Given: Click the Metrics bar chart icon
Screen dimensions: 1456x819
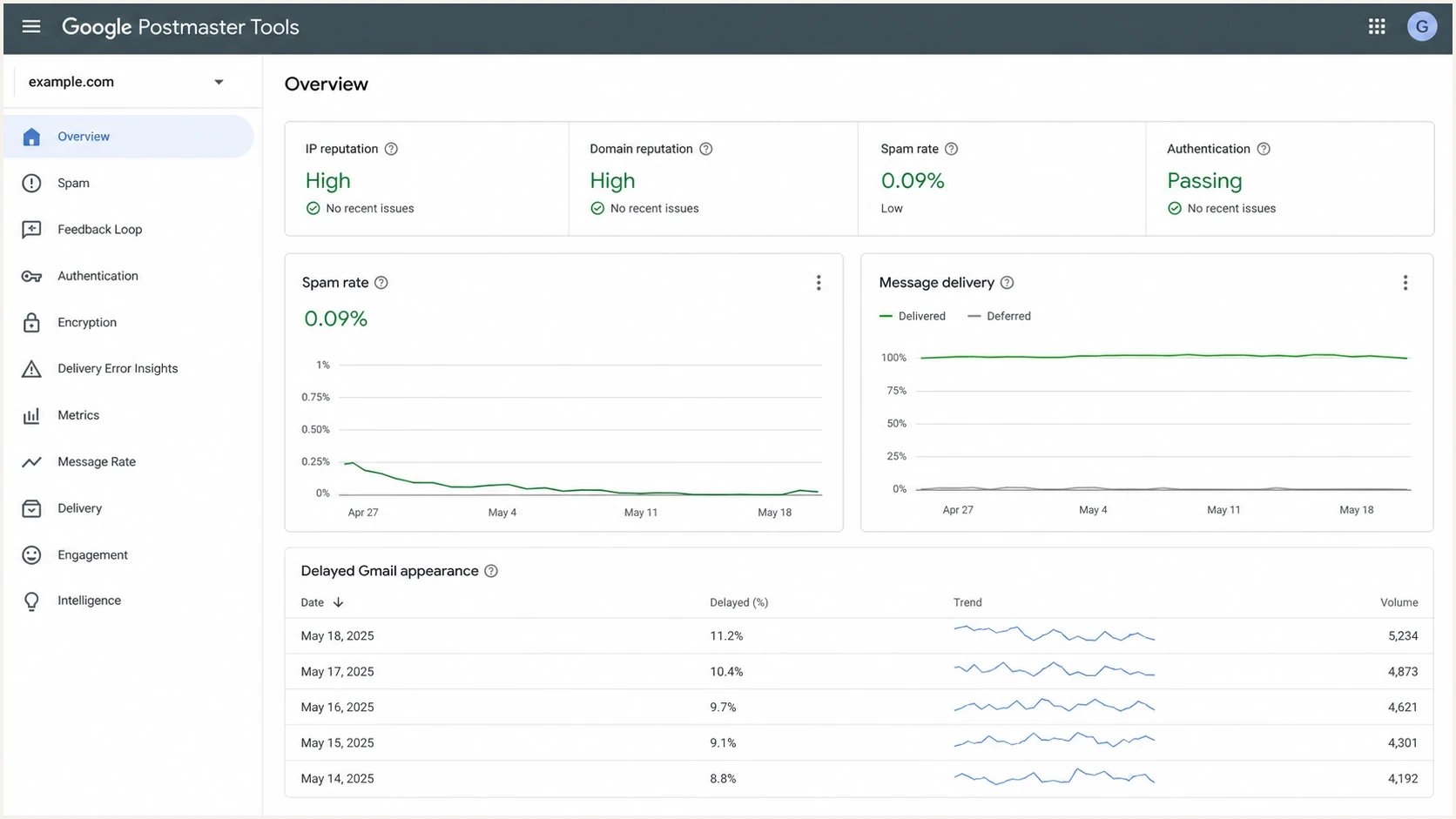Looking at the screenshot, I should point(31,415).
